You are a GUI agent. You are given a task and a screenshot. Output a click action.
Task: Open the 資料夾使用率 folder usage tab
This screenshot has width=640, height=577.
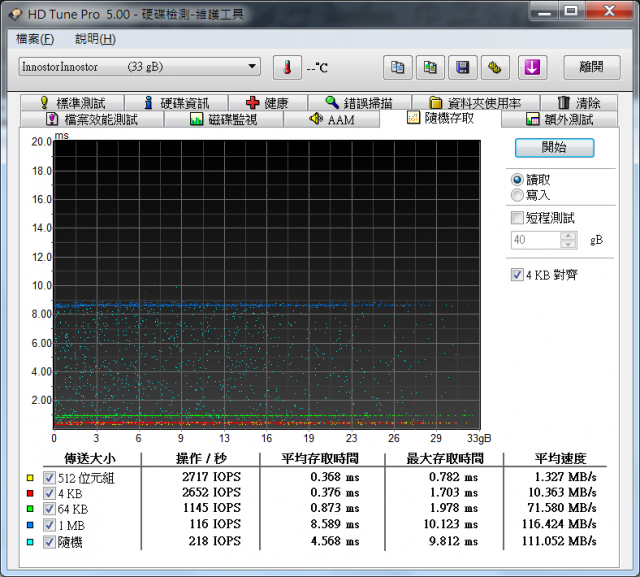click(x=476, y=103)
